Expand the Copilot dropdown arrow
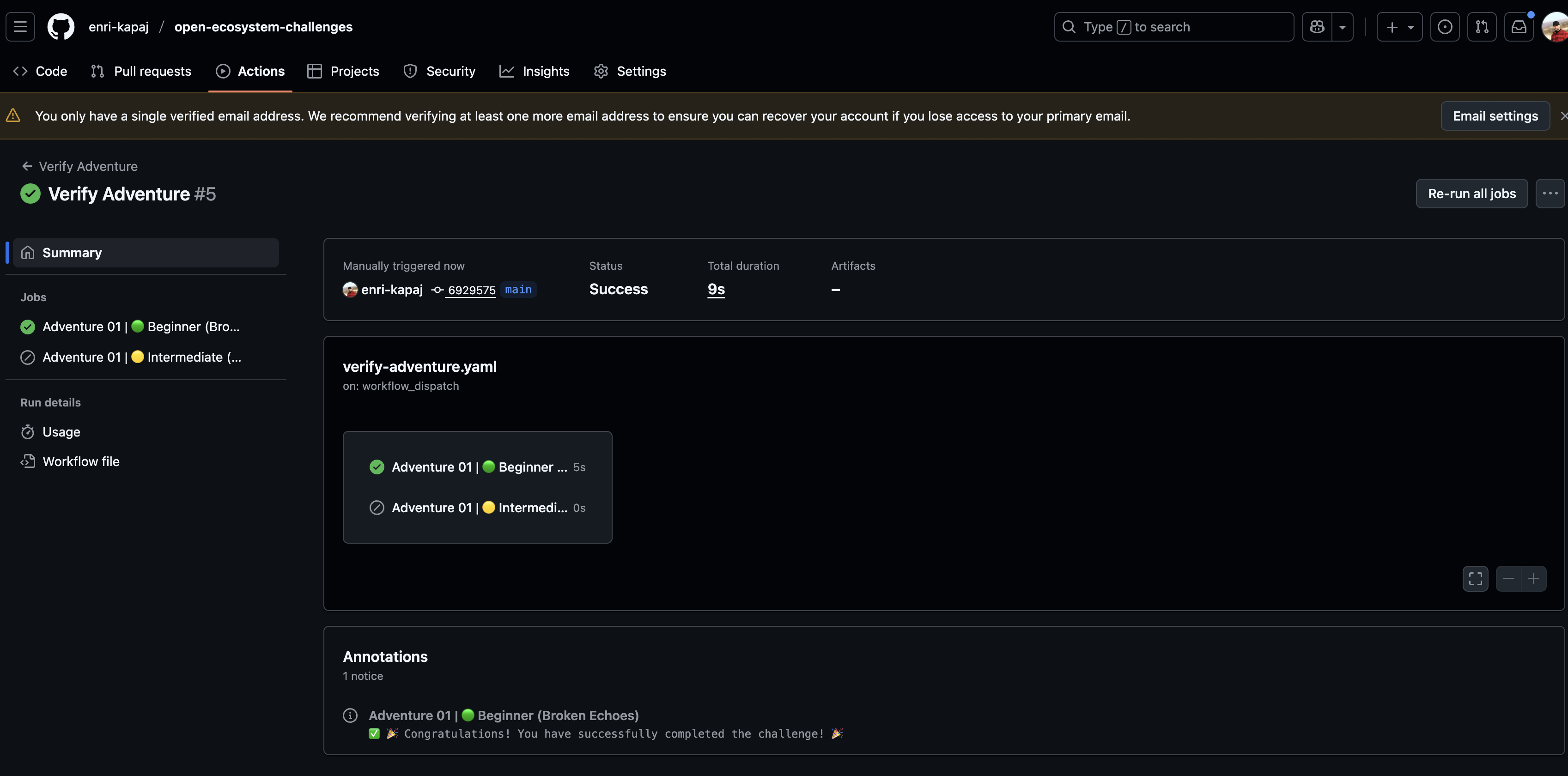Image resolution: width=1568 pixels, height=776 pixels. click(x=1342, y=27)
